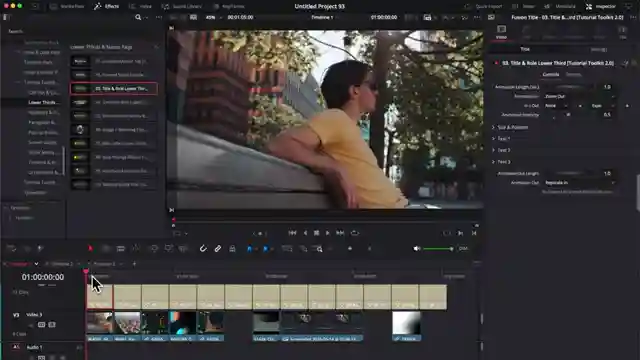
Task: Open the Effects panel in the top toolbar
Action: click(x=107, y=7)
